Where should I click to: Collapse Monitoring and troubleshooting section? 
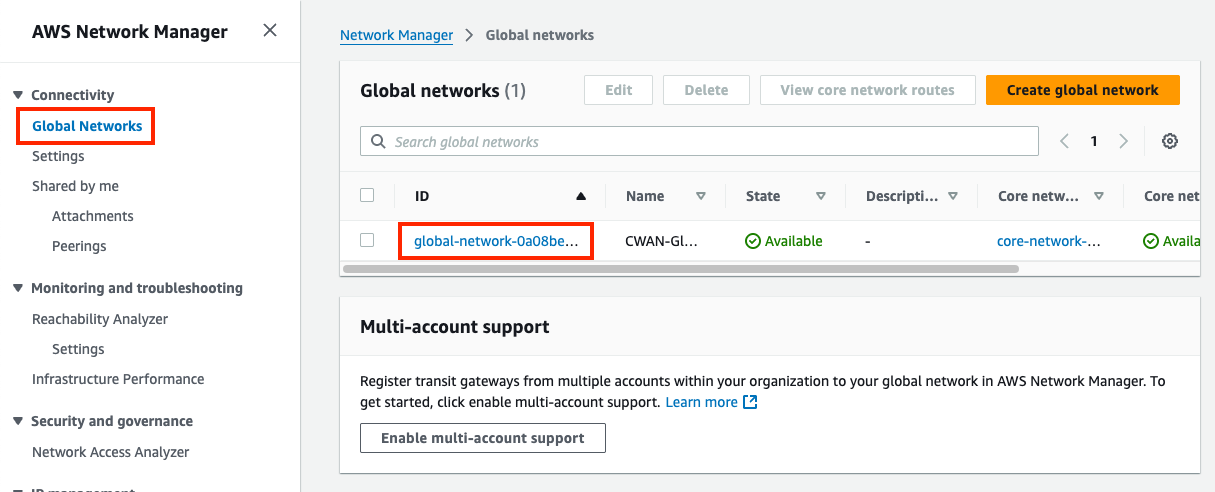click(18, 288)
